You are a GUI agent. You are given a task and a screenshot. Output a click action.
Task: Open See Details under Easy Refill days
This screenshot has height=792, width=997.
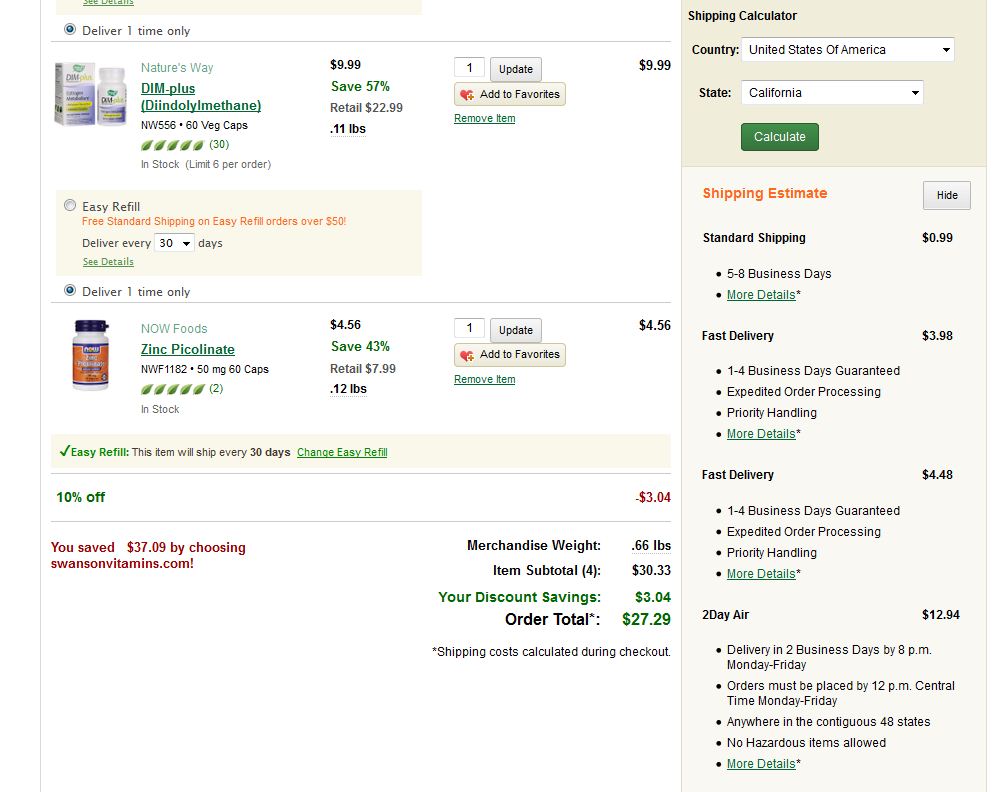[x=108, y=262]
